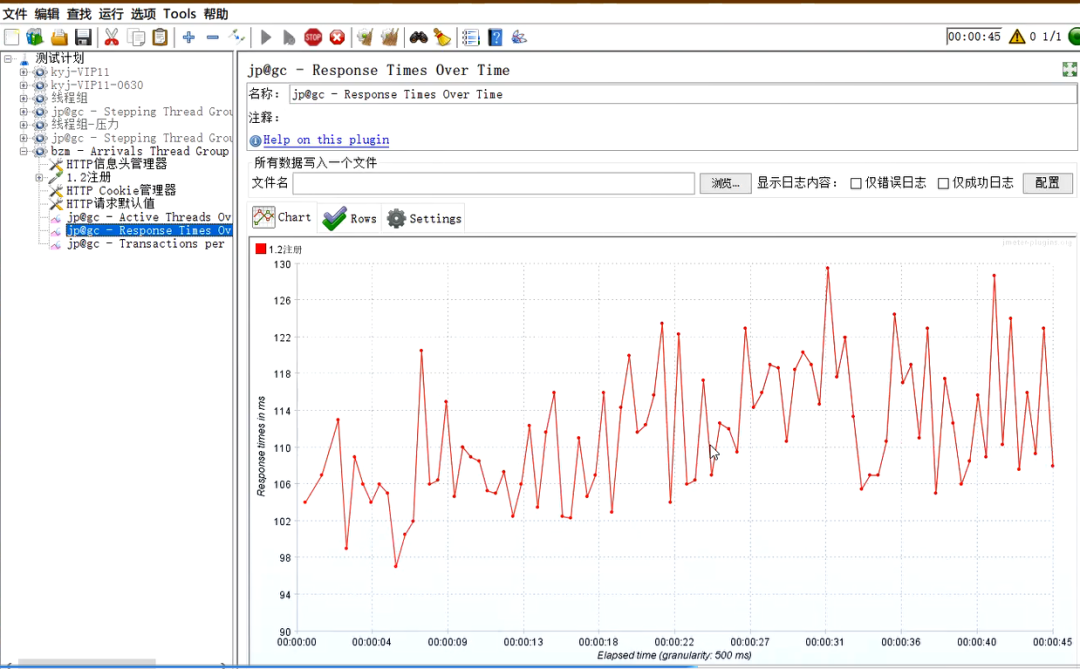Viewport: 1080px width, 669px height.
Task: Click the help info icon beside plugin link
Action: coord(256,141)
